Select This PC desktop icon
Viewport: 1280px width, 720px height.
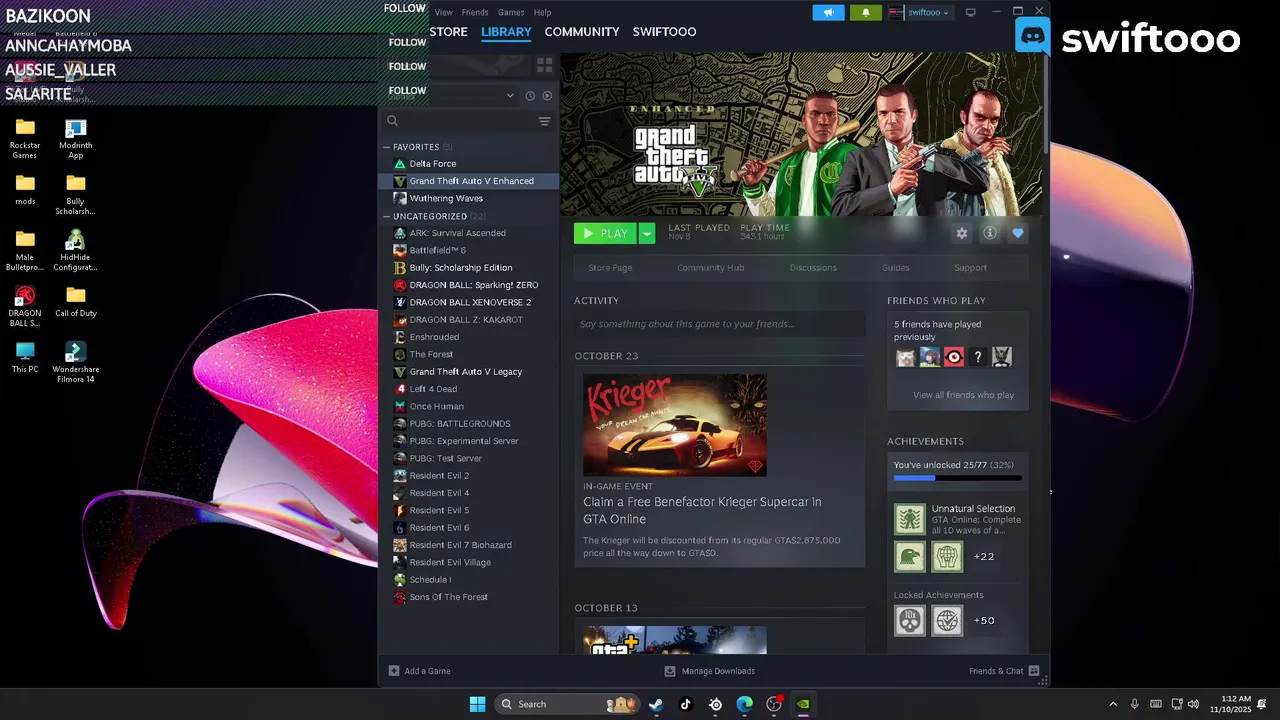click(25, 357)
